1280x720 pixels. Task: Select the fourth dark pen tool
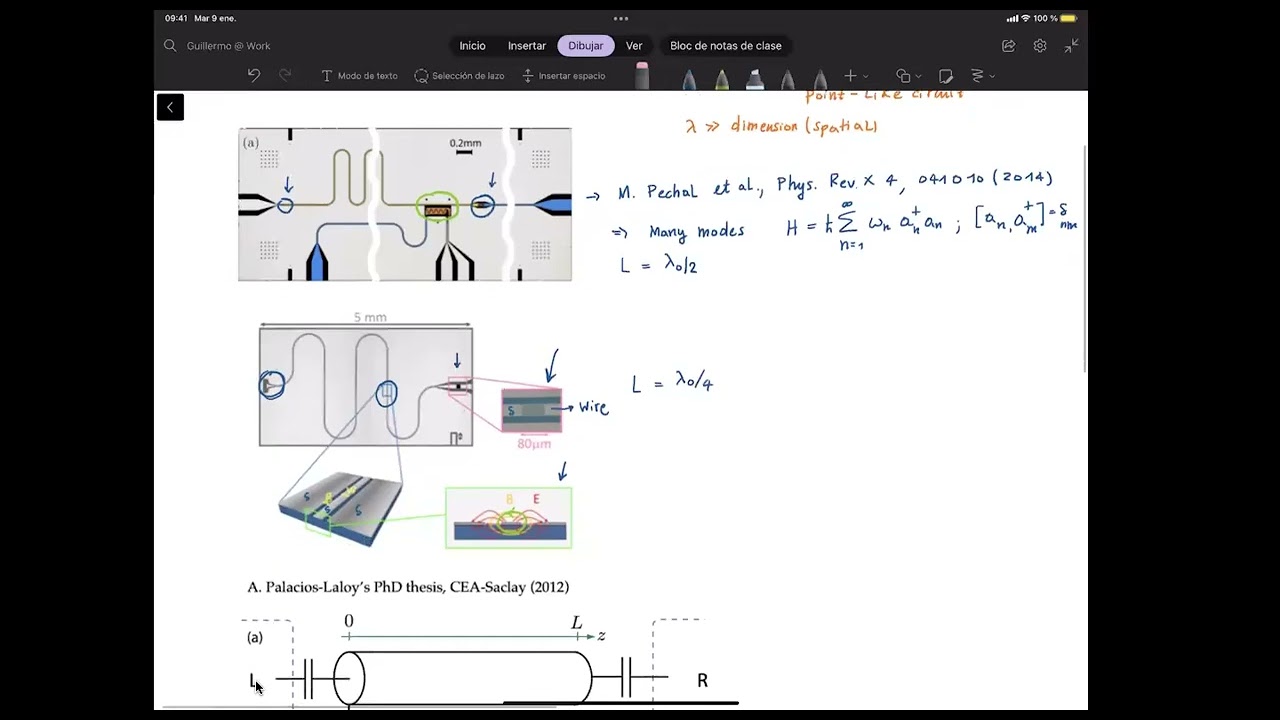click(x=788, y=78)
